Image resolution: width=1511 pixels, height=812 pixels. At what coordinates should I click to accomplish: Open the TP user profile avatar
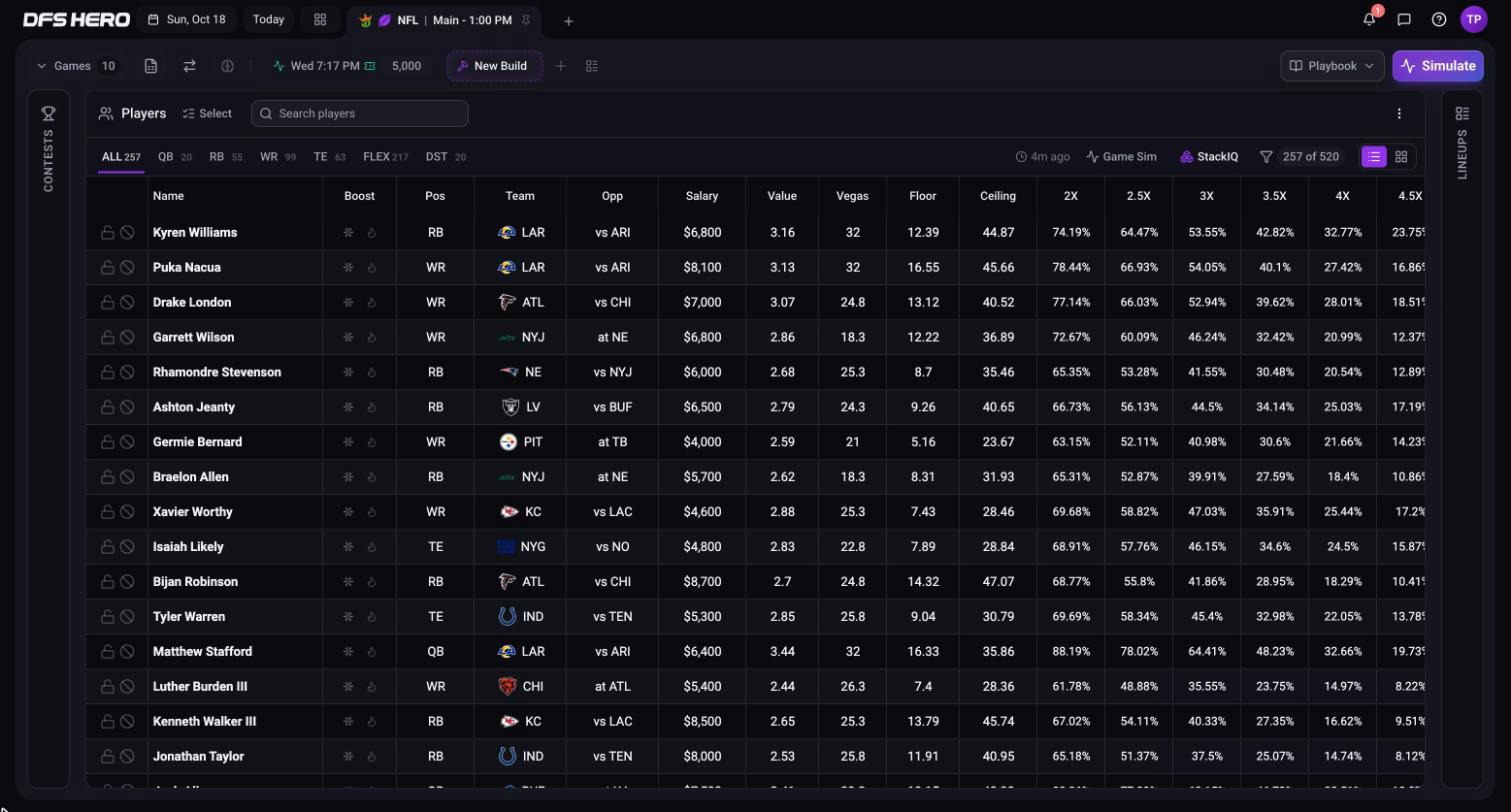tap(1474, 19)
